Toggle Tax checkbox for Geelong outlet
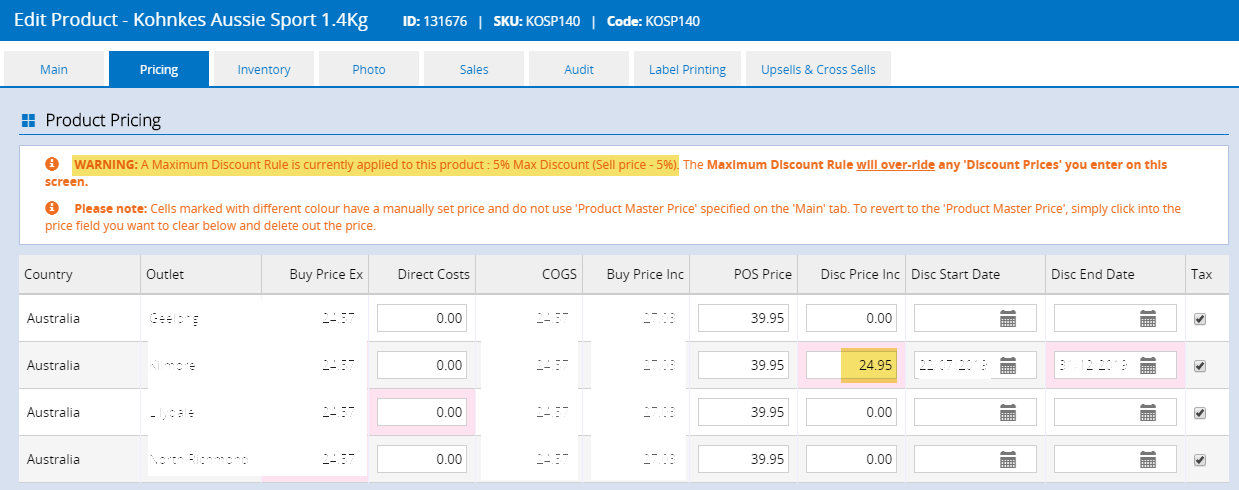Viewport: 1239px width, 490px height. pos(1200,319)
